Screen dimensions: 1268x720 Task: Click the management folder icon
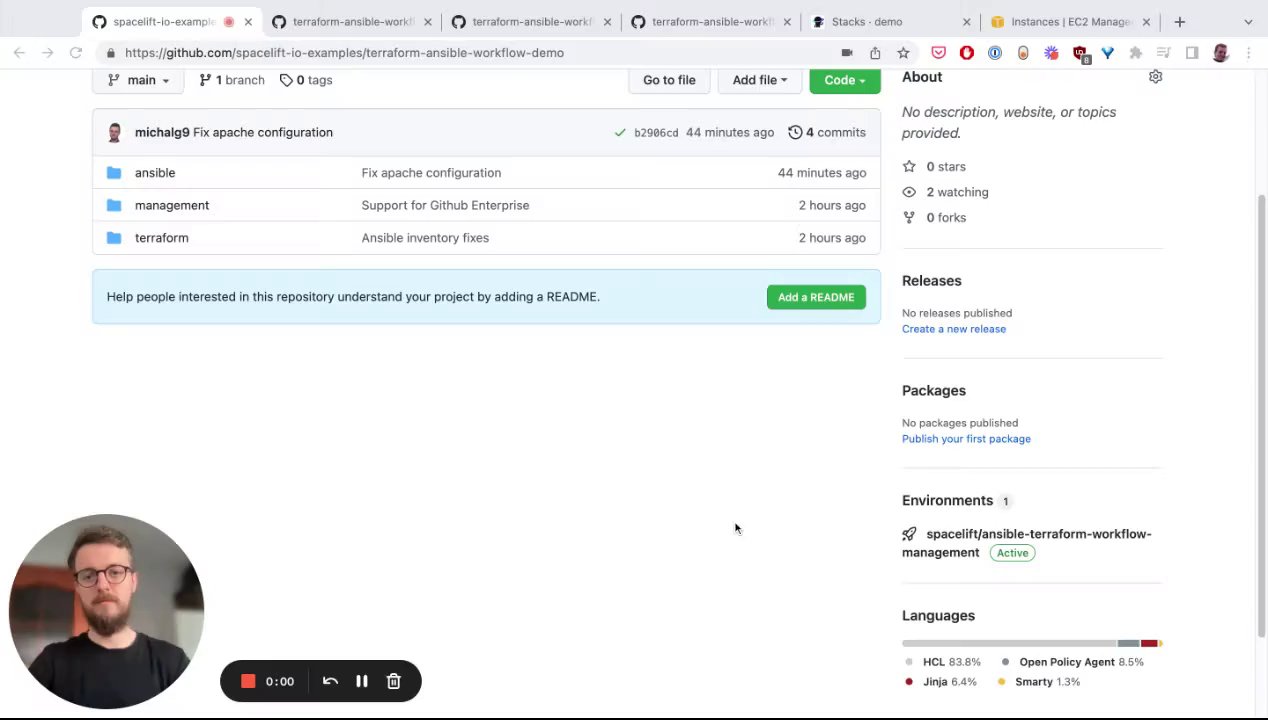click(114, 205)
